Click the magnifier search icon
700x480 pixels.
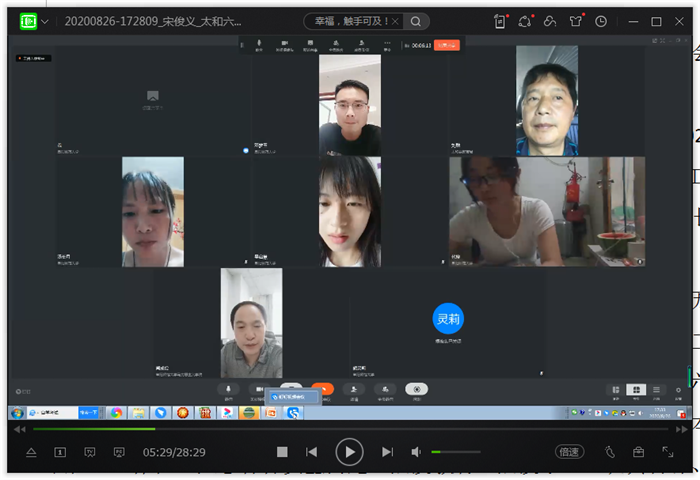tap(416, 21)
